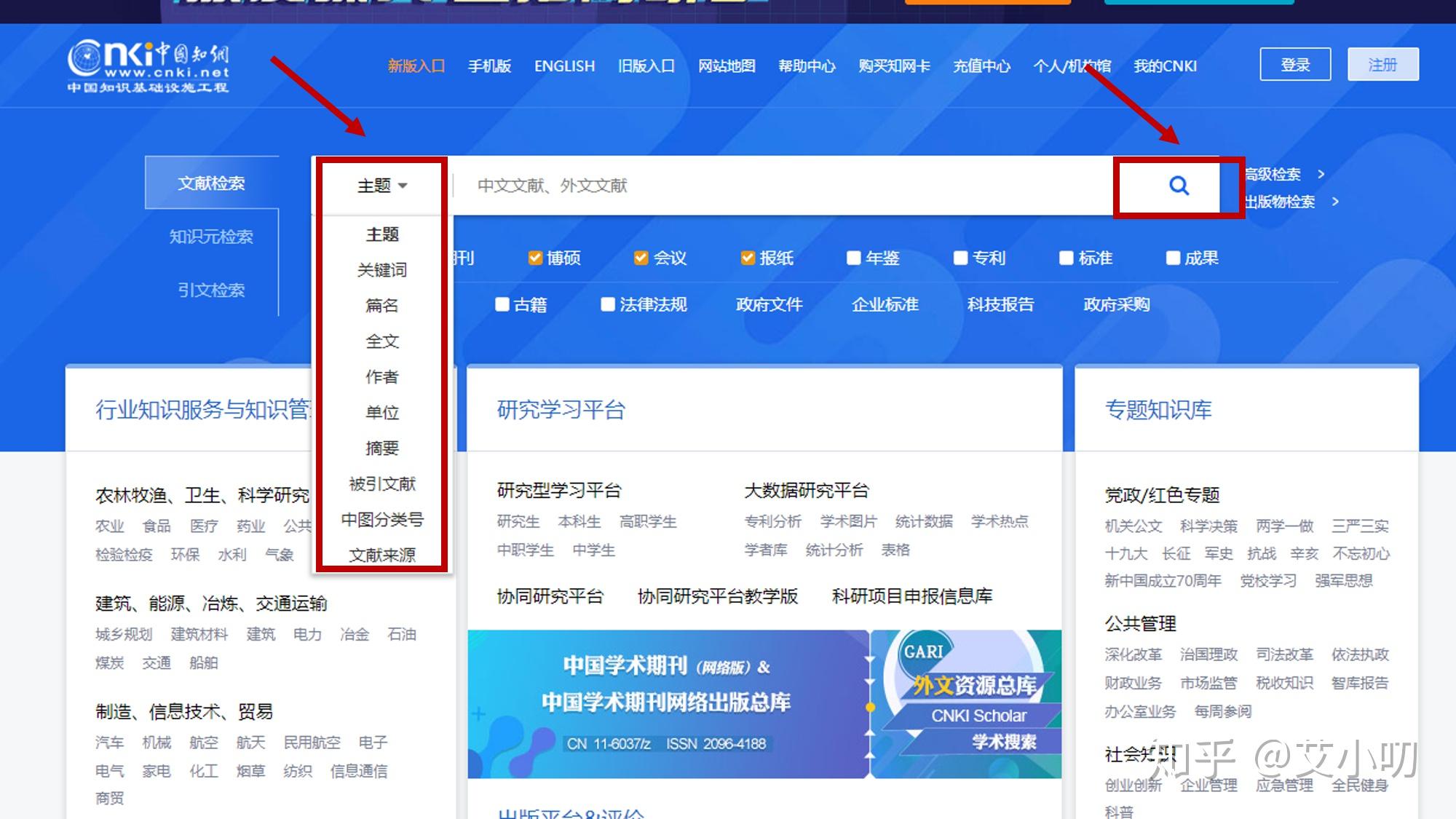
Task: Open the 政府采购 link
Action: point(1117,304)
